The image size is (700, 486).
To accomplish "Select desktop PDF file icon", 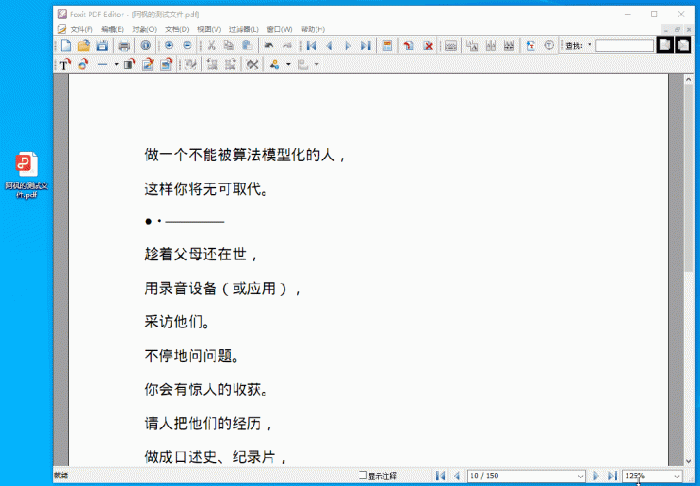I will click(x=27, y=175).
